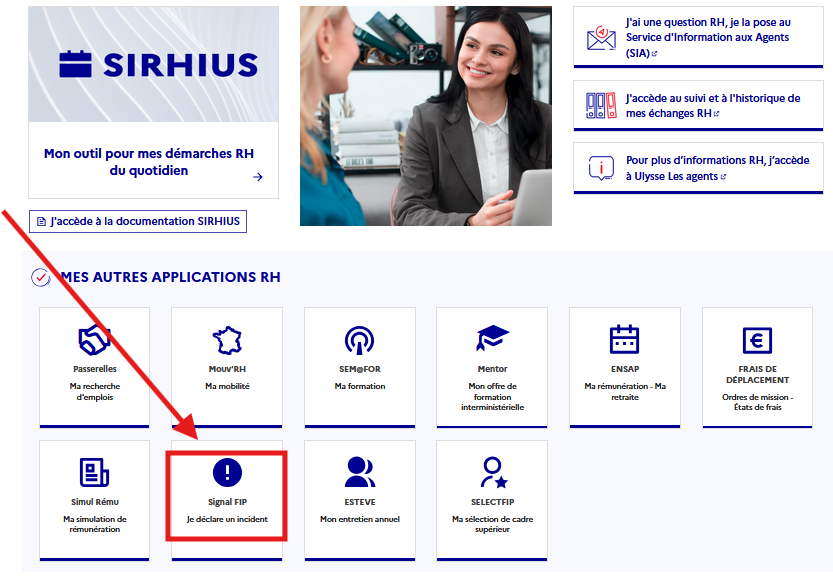Click the Frais de déplacement euro icon
Image resolution: width=833 pixels, height=576 pixels.
click(x=757, y=340)
